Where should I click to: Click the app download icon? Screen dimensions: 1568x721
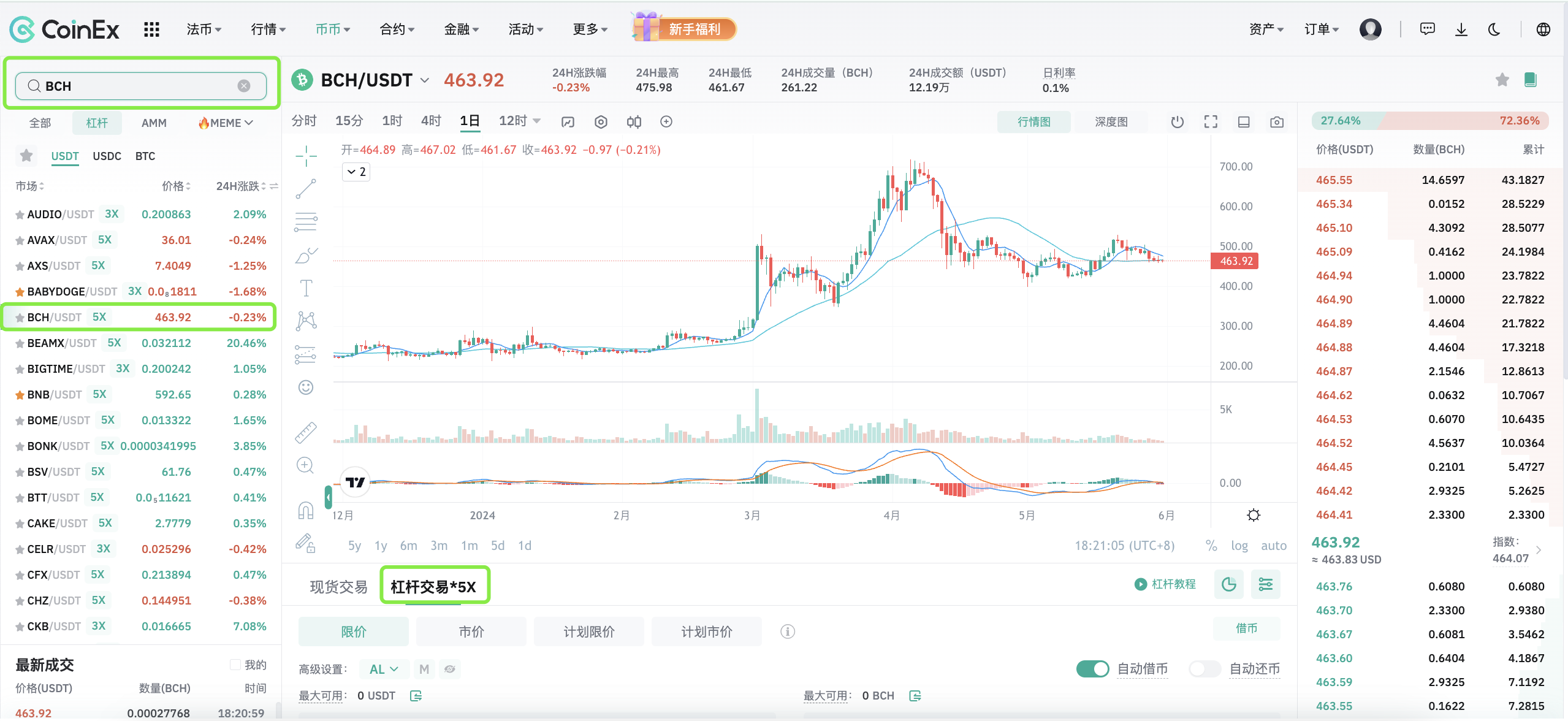pyautogui.click(x=1461, y=29)
